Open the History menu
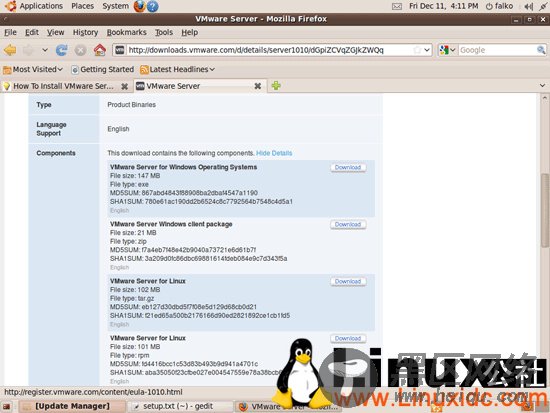Screen dimensions: 550x413 [85, 32]
